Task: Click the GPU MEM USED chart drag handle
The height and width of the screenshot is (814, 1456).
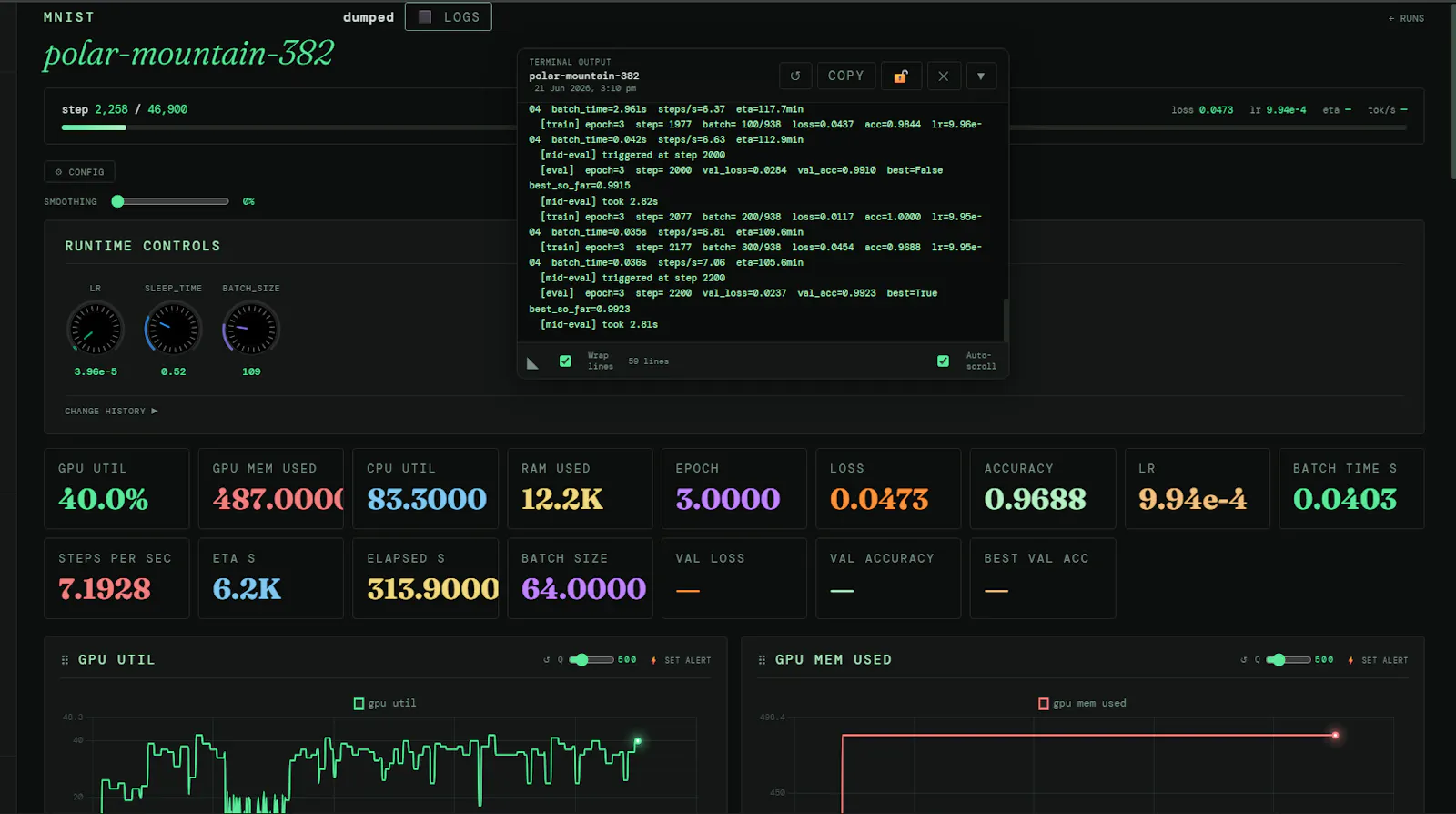Action: (x=762, y=660)
